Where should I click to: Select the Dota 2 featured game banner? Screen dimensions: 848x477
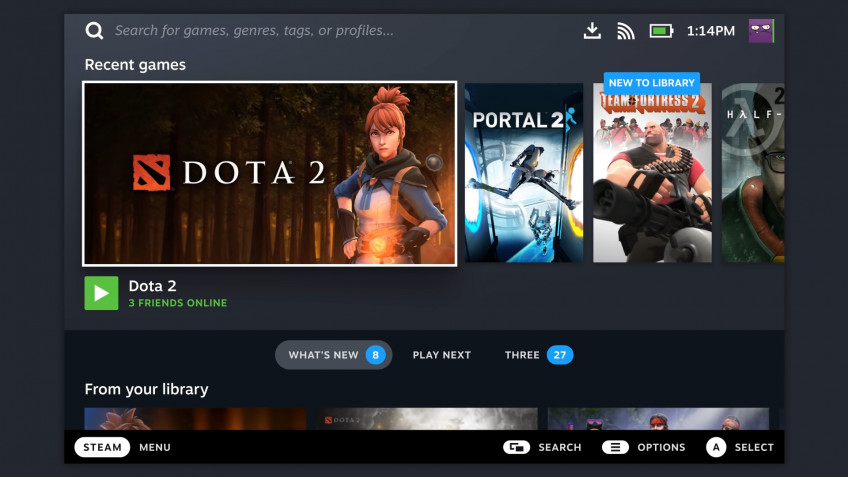(x=269, y=174)
